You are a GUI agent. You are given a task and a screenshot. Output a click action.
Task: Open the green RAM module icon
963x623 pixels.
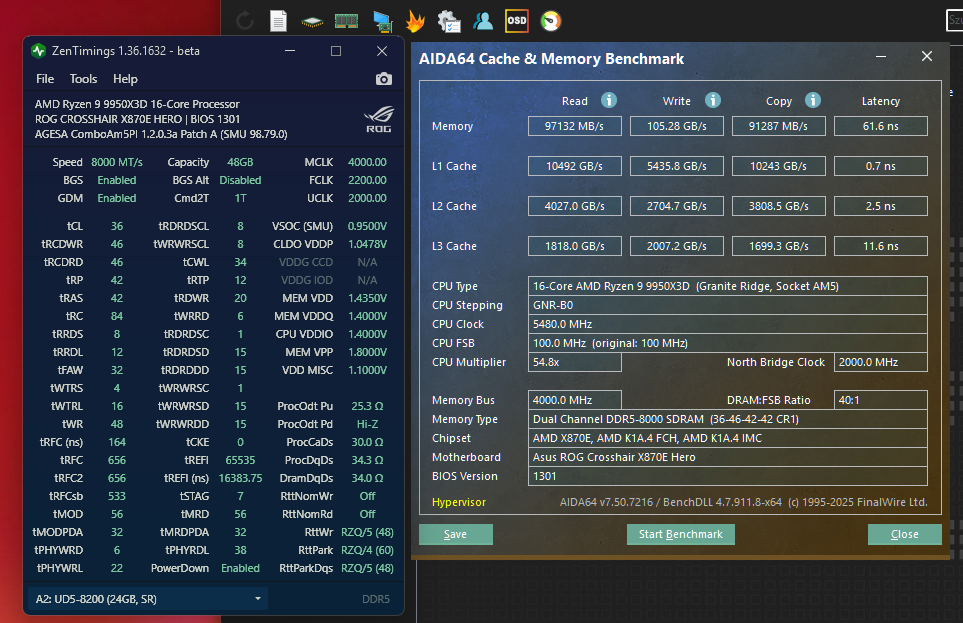[346, 20]
